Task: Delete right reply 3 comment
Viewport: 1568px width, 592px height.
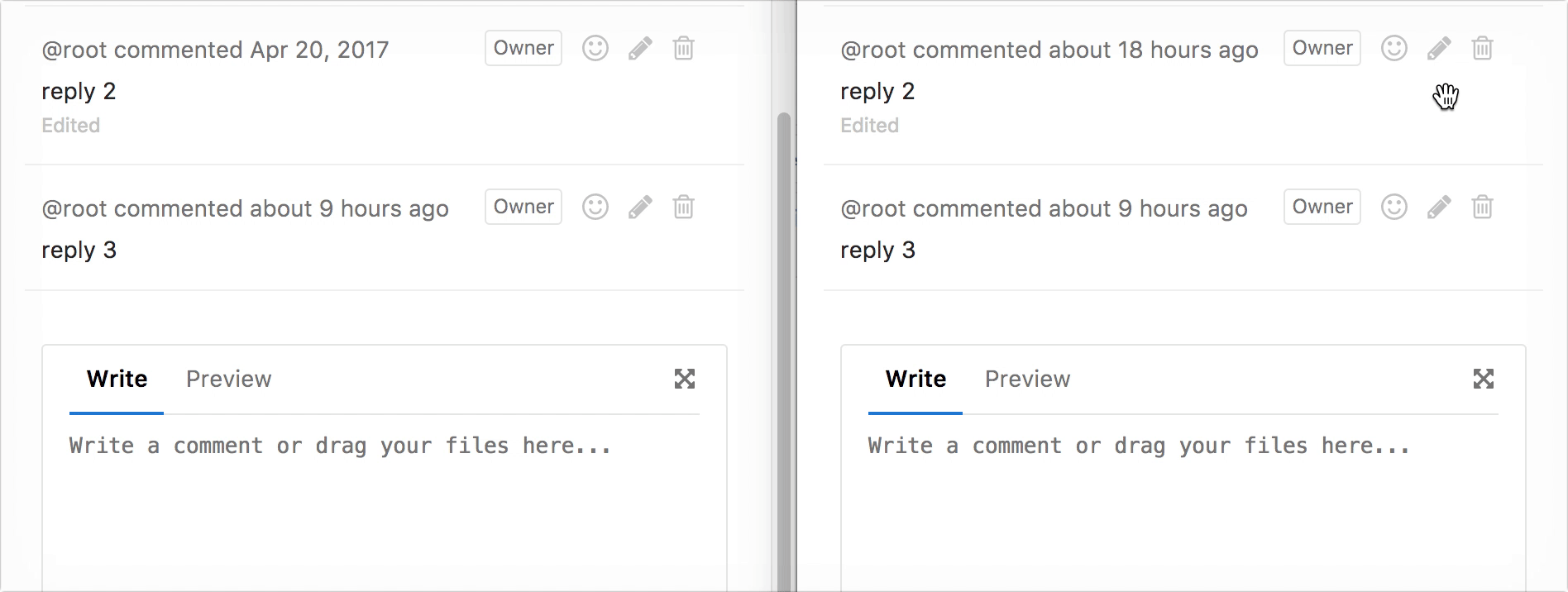Action: (x=1482, y=207)
